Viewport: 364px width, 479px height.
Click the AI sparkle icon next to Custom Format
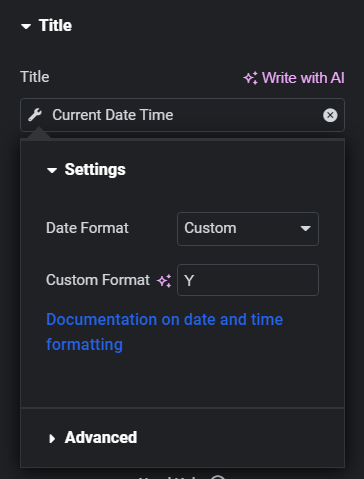164,281
